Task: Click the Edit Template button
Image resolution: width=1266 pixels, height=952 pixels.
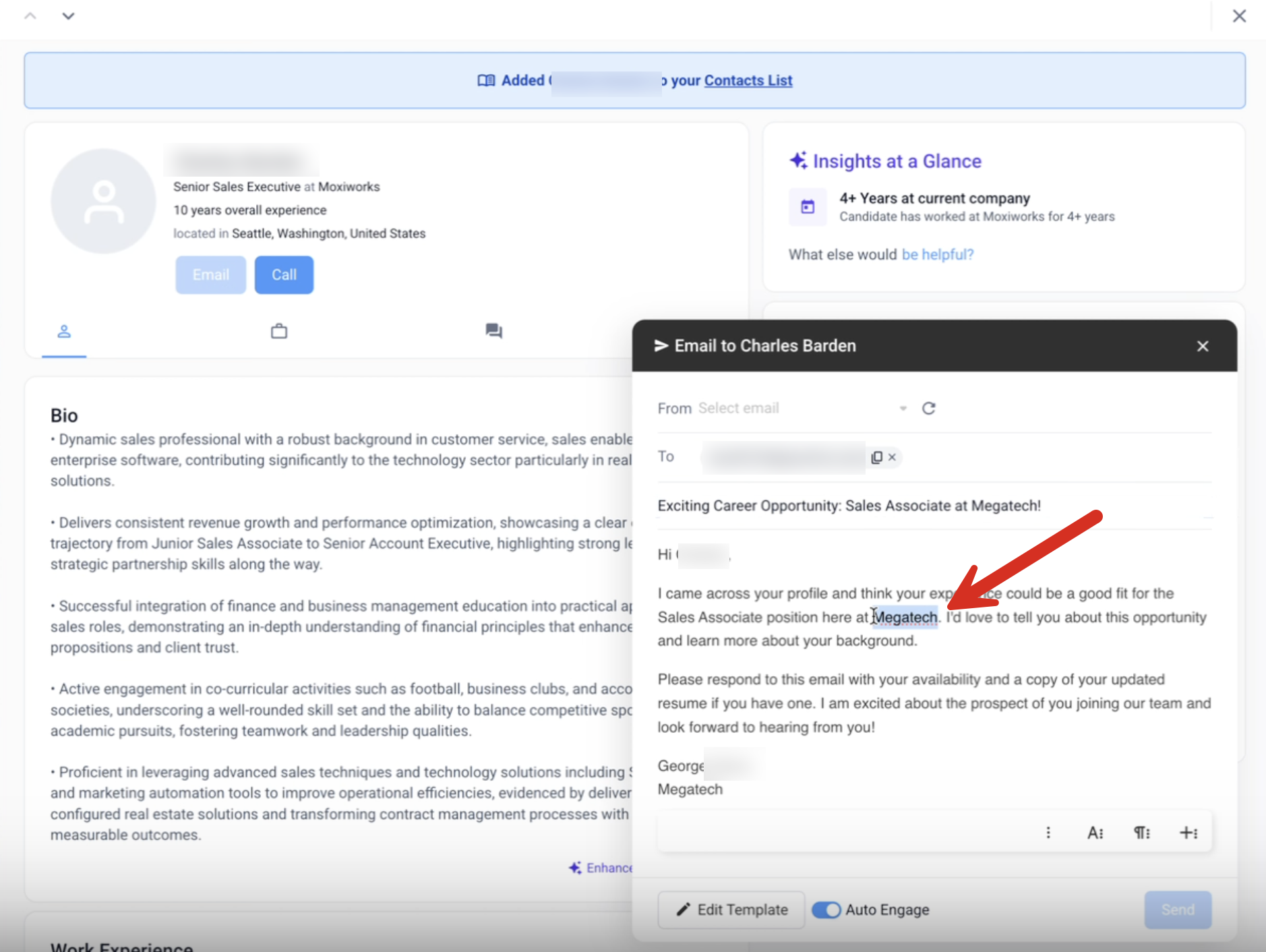Action: (731, 910)
